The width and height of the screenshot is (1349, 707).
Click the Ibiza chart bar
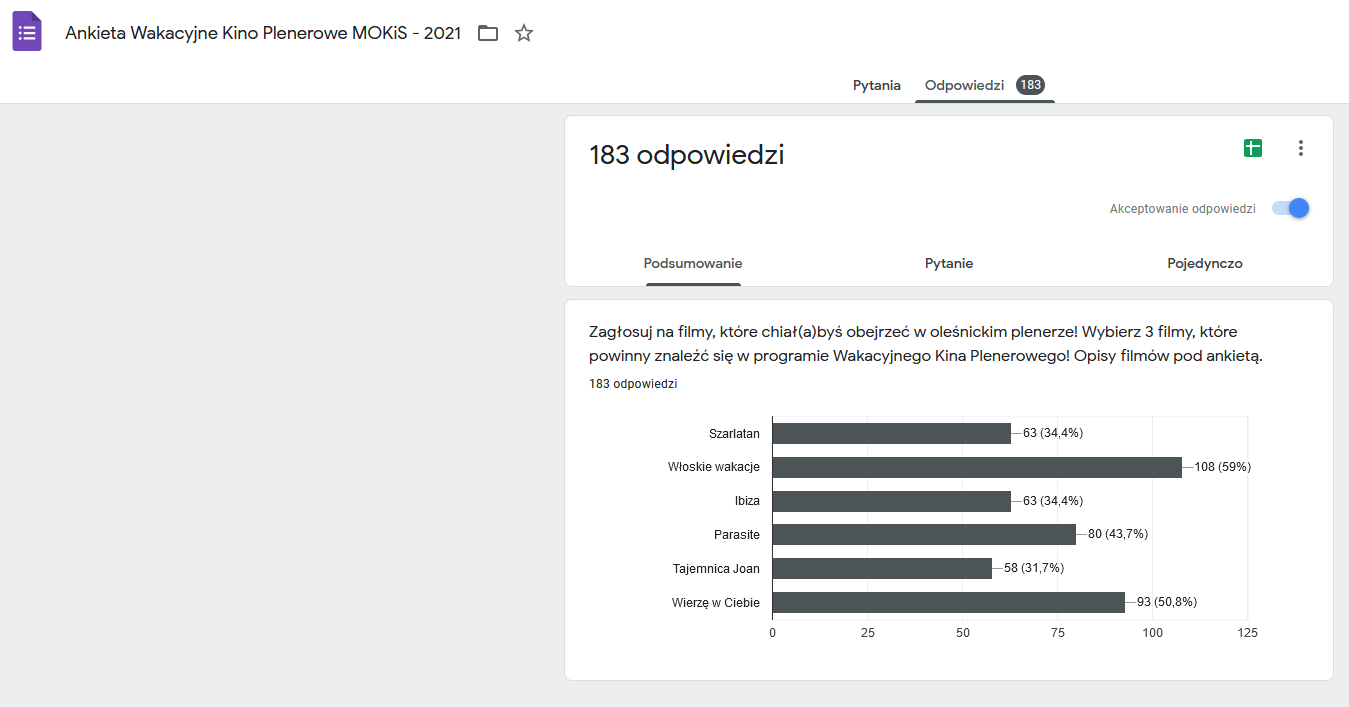click(892, 501)
